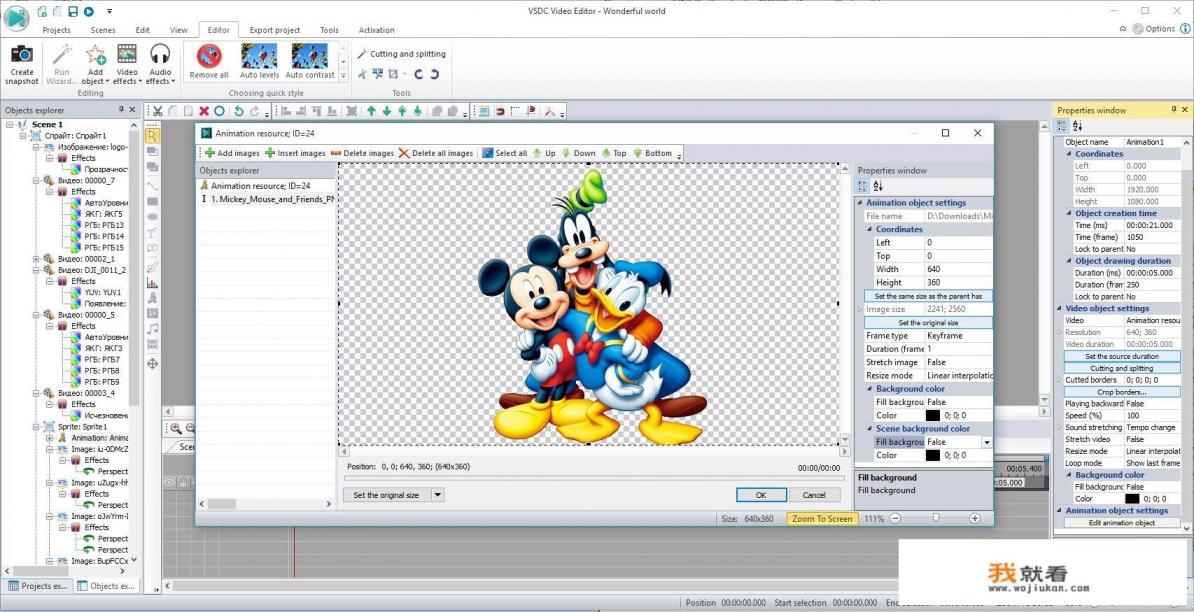Click the Bottom button in the dialog toolbar
This screenshot has height=612, width=1194.
(x=653, y=153)
